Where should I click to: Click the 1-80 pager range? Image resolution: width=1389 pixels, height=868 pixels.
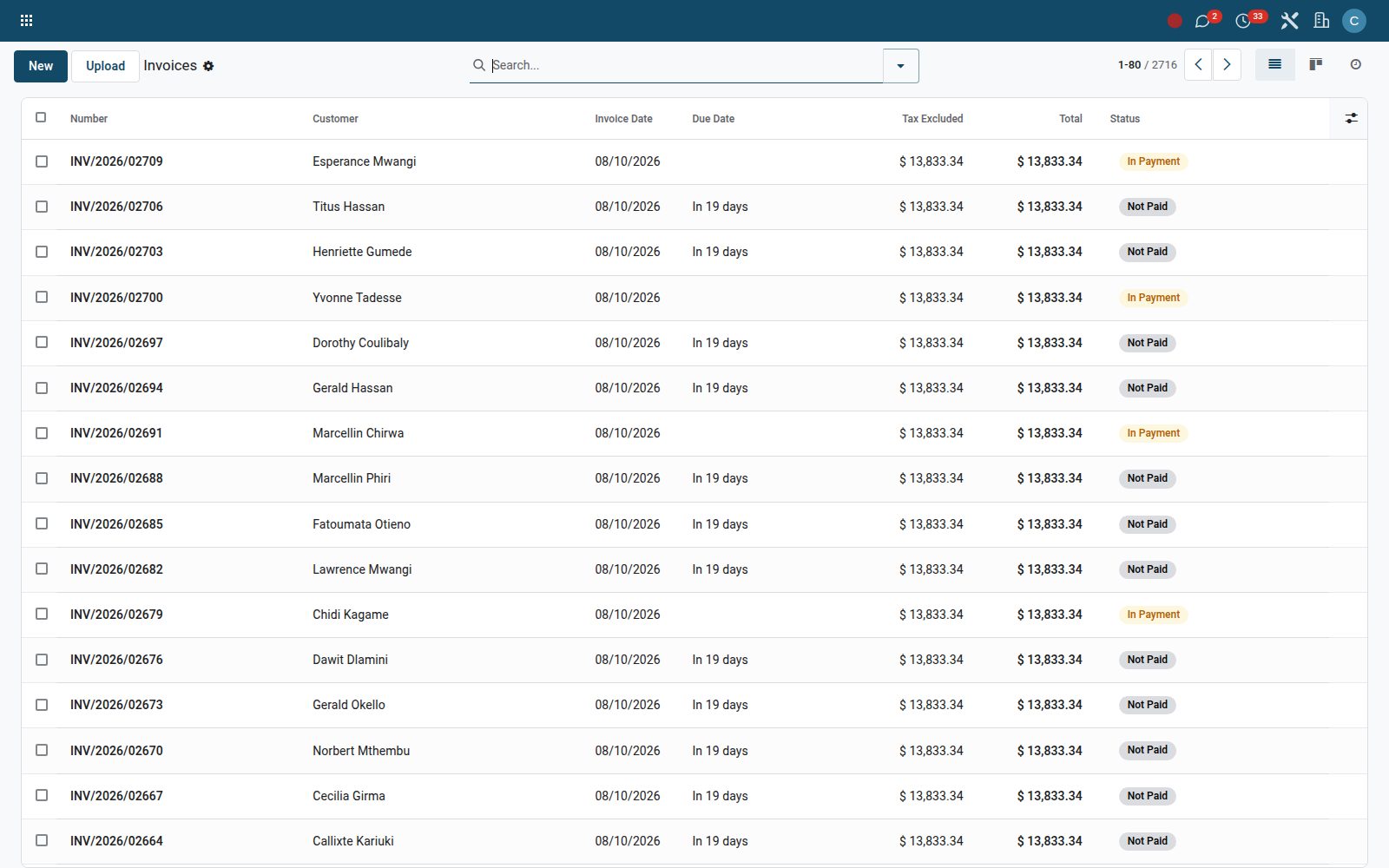tap(1129, 65)
